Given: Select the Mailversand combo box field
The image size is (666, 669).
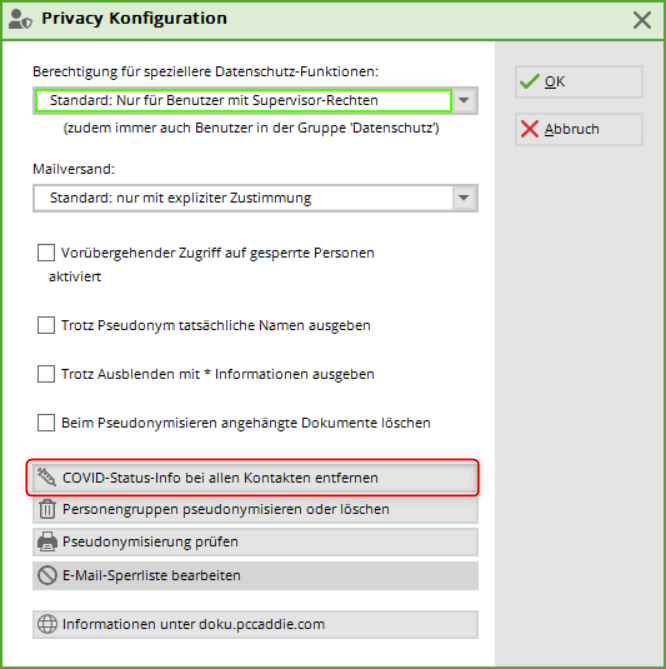Looking at the screenshot, I should 242,198.
